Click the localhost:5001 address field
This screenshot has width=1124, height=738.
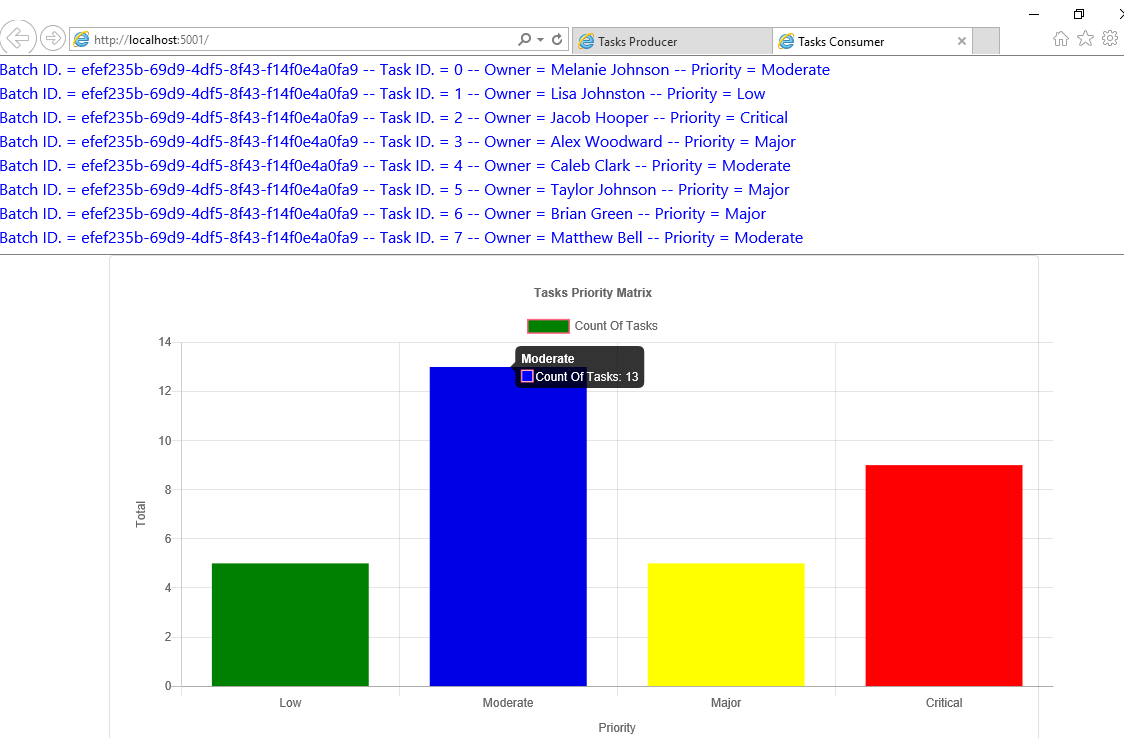tap(300, 40)
